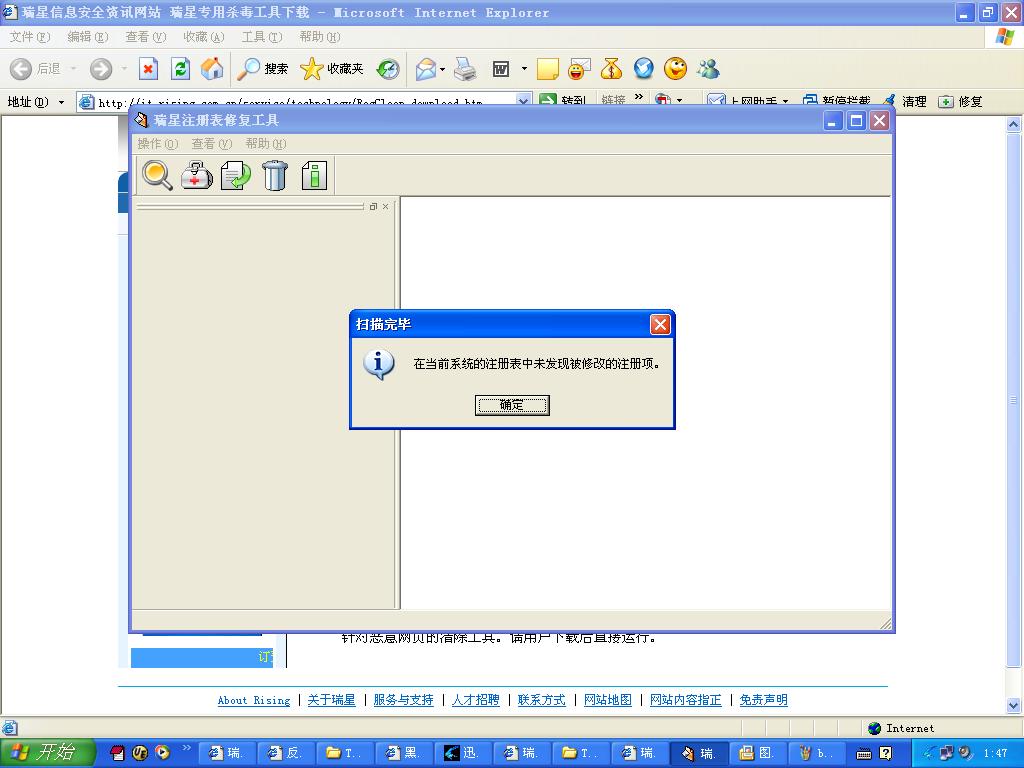Click the smiley with envelope icon
This screenshot has height=768, width=1024.
point(579,69)
